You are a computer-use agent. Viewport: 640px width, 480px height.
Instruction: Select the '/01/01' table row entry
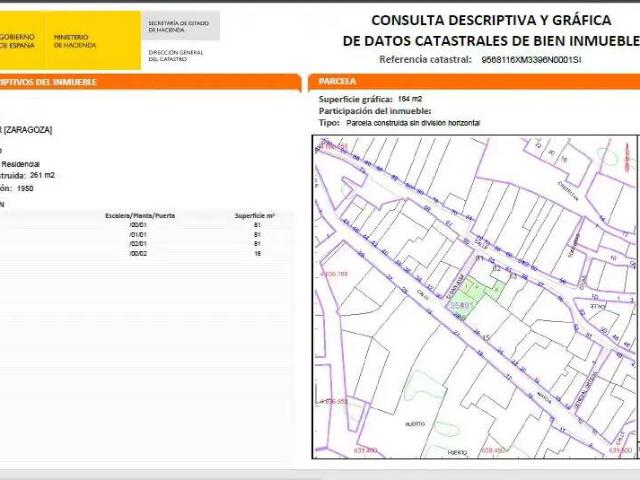[138, 235]
